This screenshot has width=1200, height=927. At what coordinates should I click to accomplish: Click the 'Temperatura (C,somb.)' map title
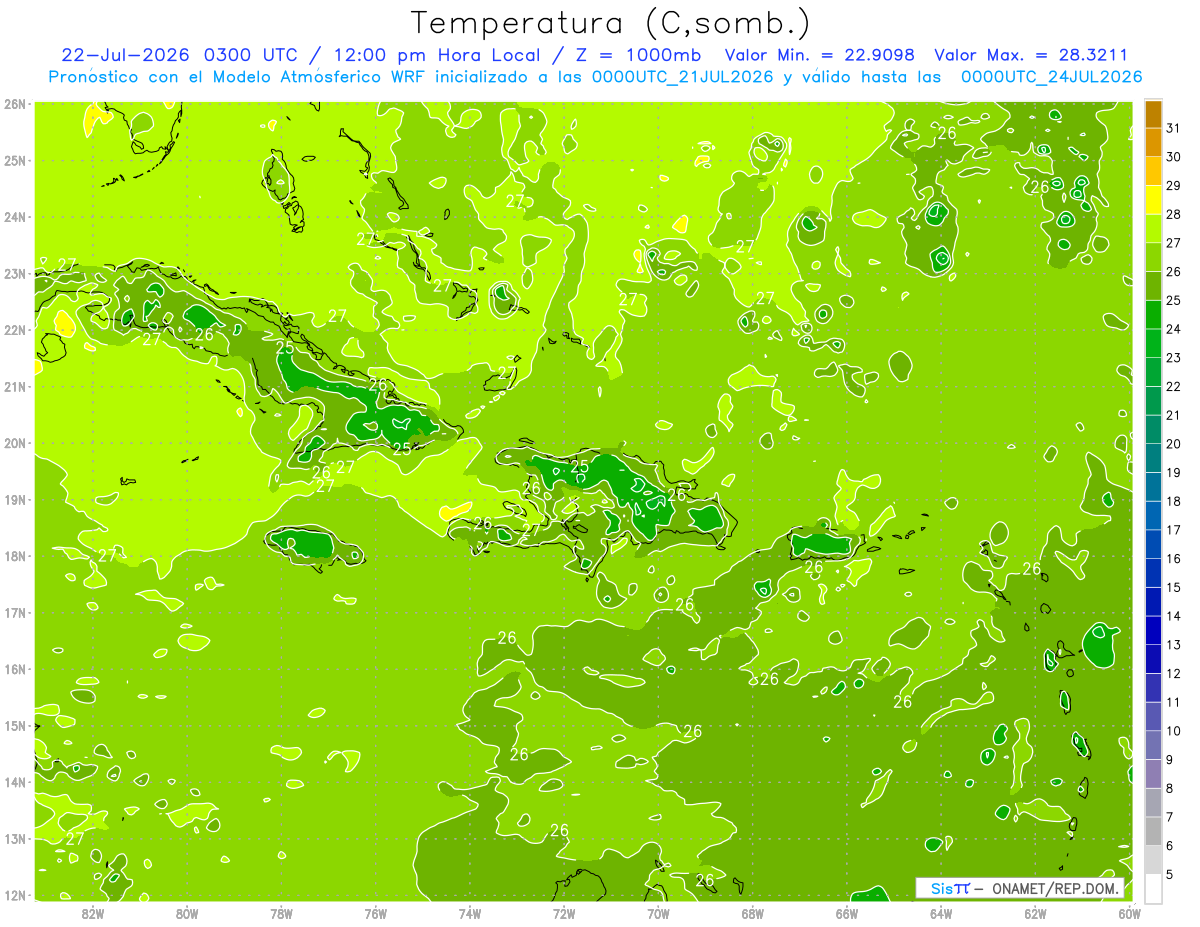click(x=611, y=23)
